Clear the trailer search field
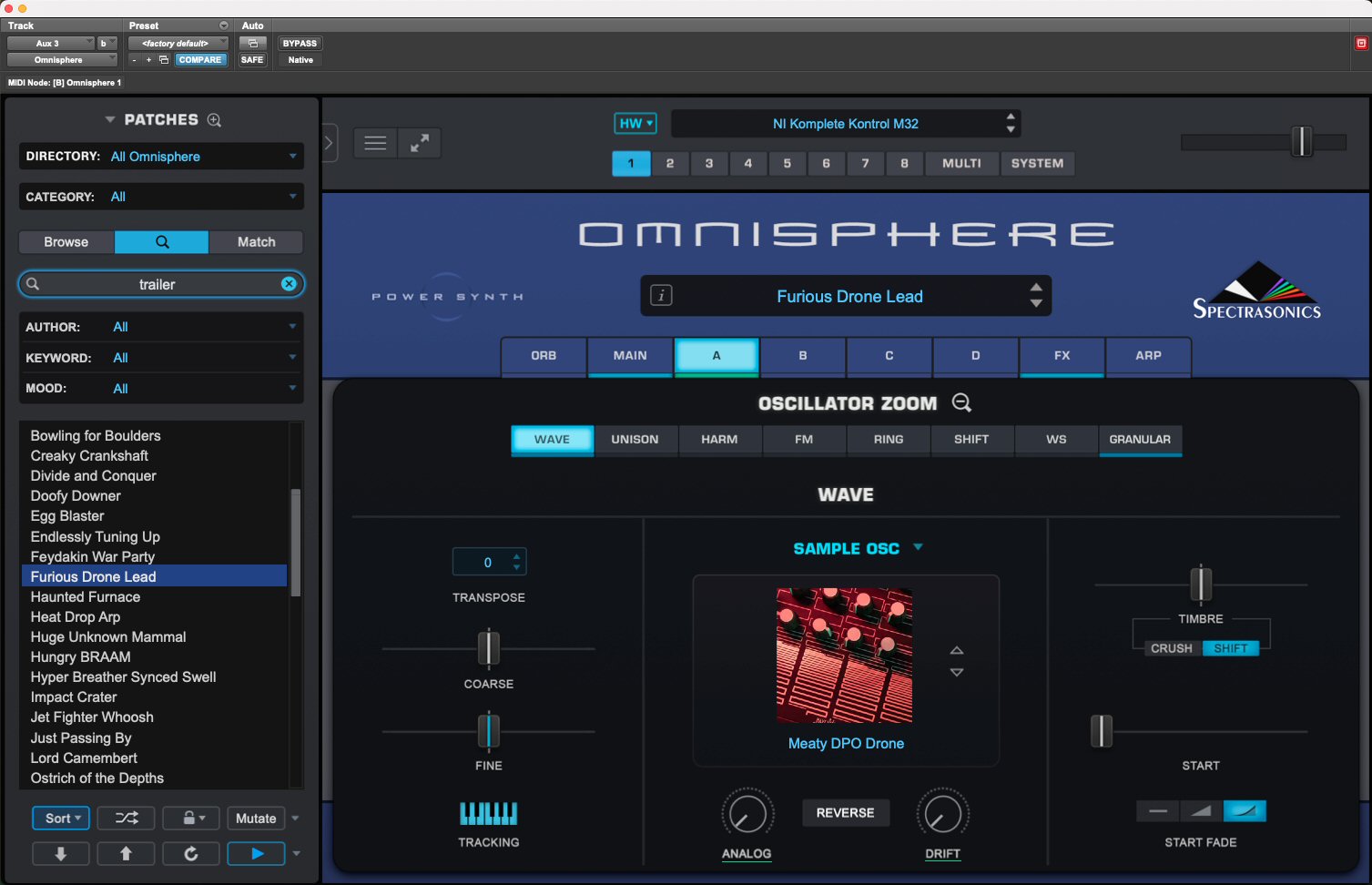 click(289, 284)
